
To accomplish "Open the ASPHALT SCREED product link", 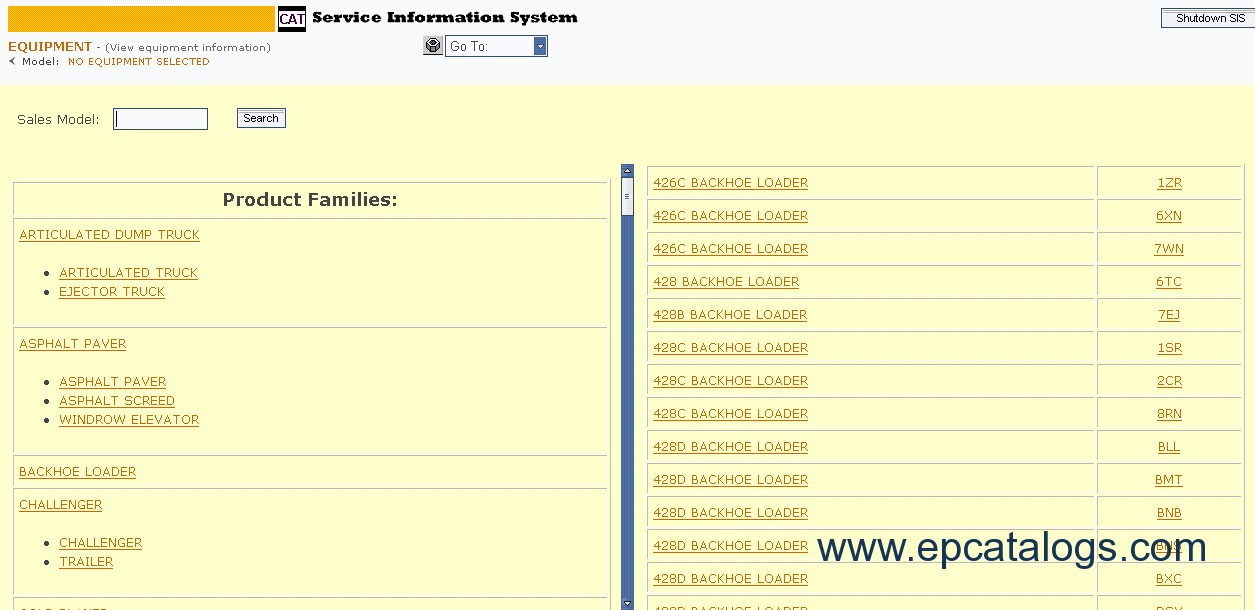I will click(117, 401).
